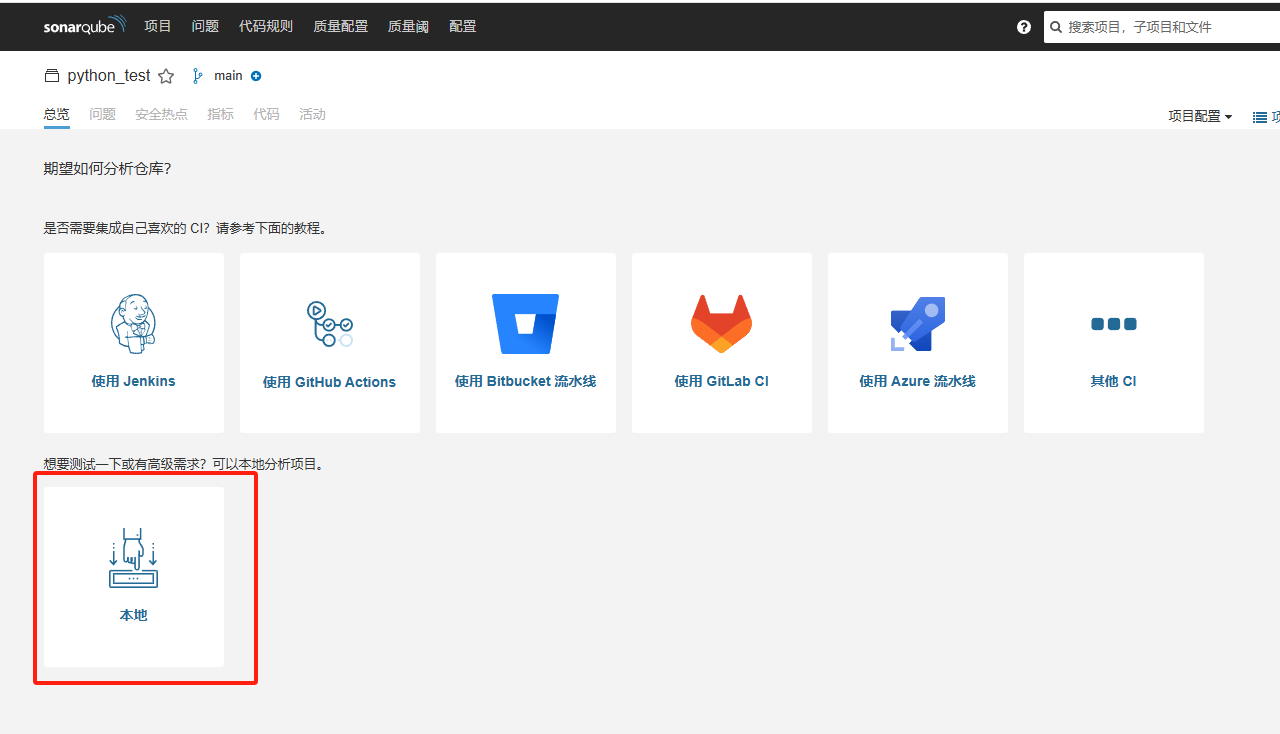Click the SonarQube logo

pos(85,26)
